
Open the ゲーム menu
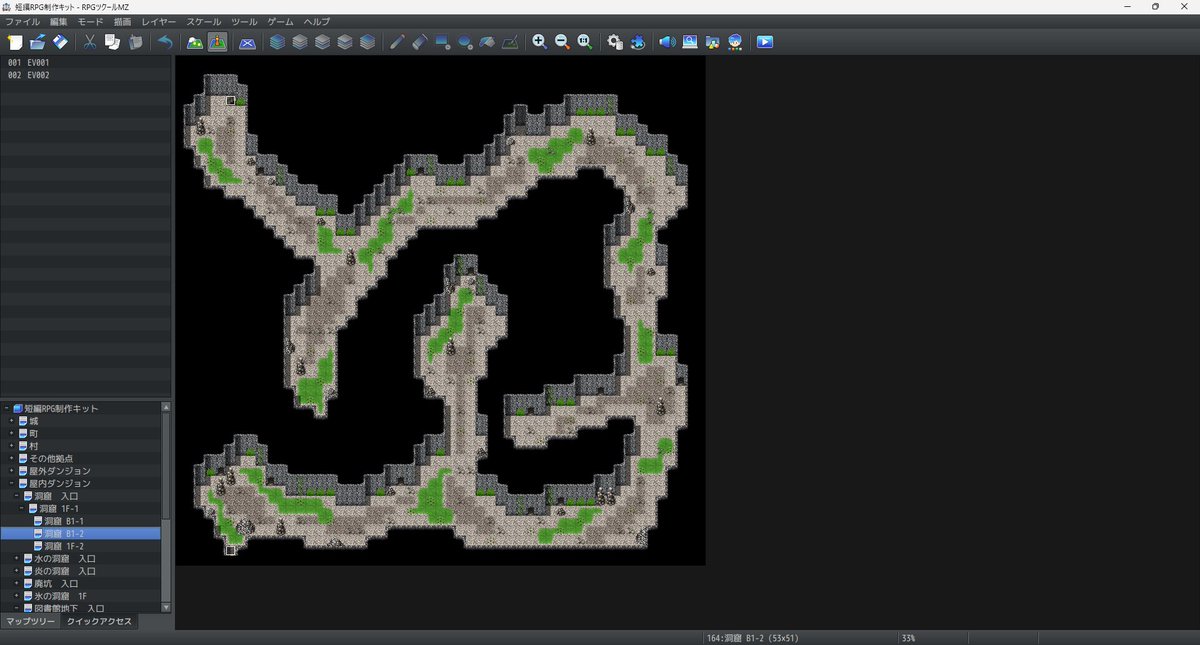click(281, 21)
